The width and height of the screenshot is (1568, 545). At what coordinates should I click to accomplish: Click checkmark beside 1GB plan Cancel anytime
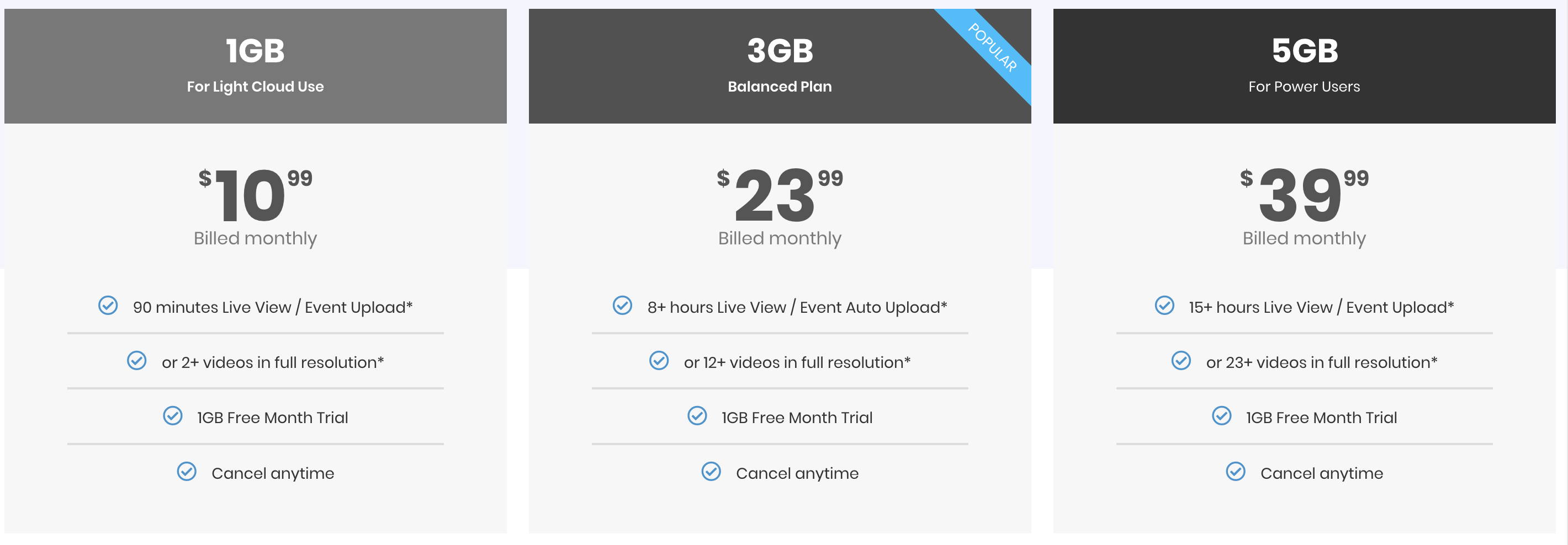187,472
